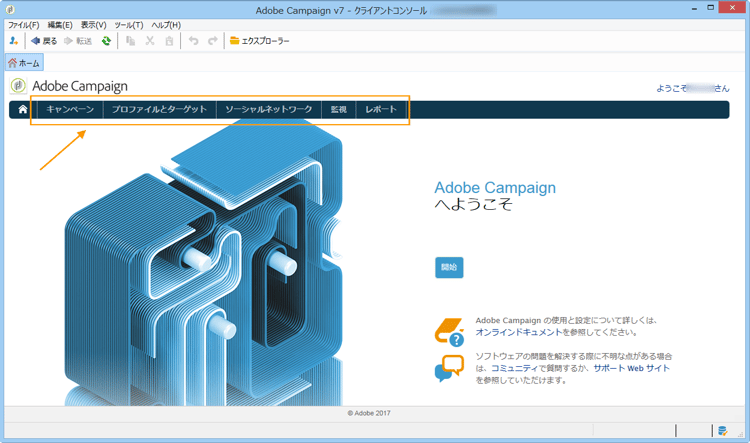
Task: Open the ファイル(F) menu
Action: click(x=23, y=25)
